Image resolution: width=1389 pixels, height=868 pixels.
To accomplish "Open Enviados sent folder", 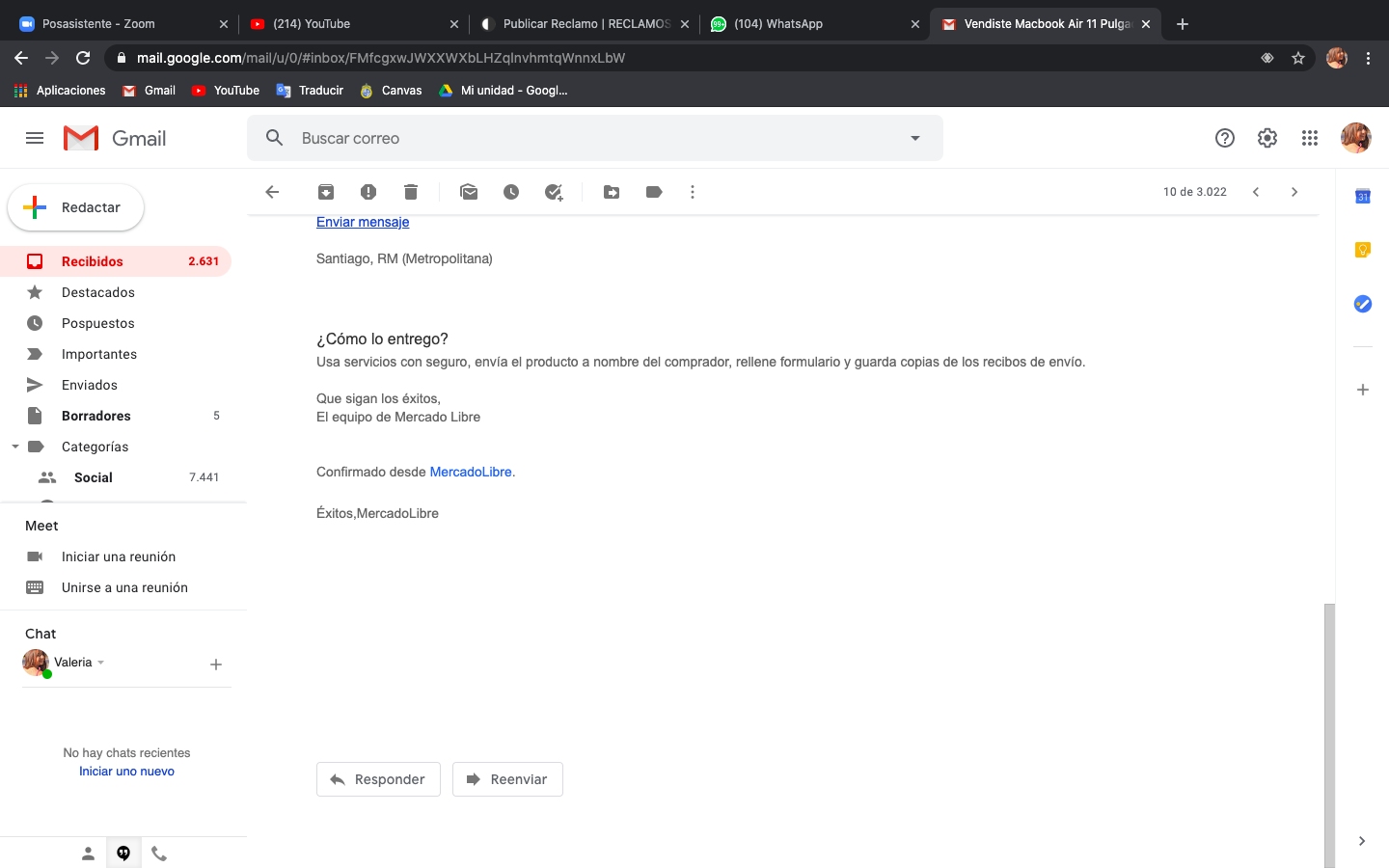I will [116, 385].
